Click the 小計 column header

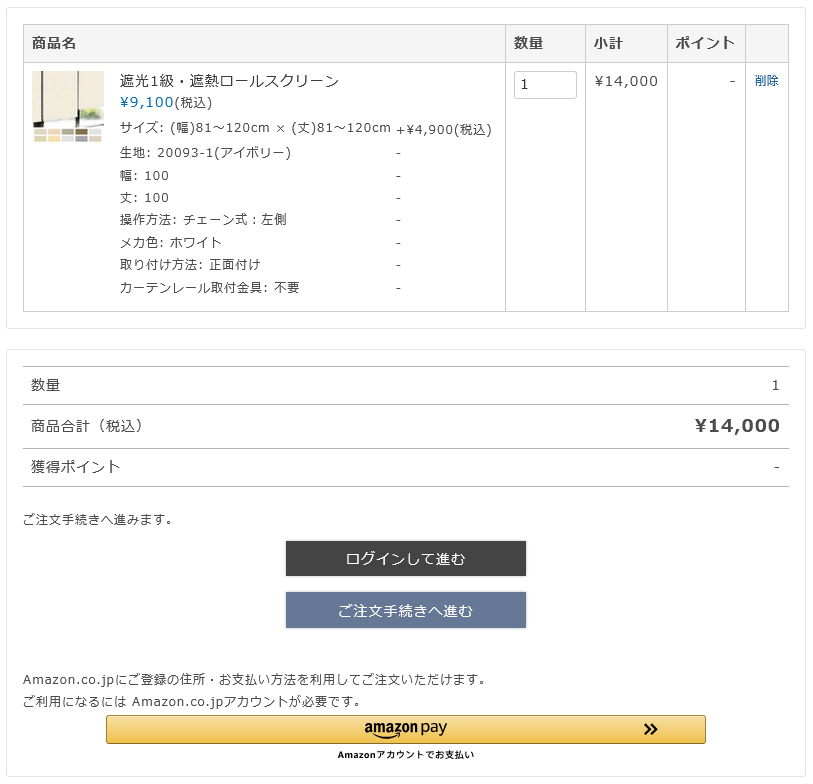[x=608, y=43]
